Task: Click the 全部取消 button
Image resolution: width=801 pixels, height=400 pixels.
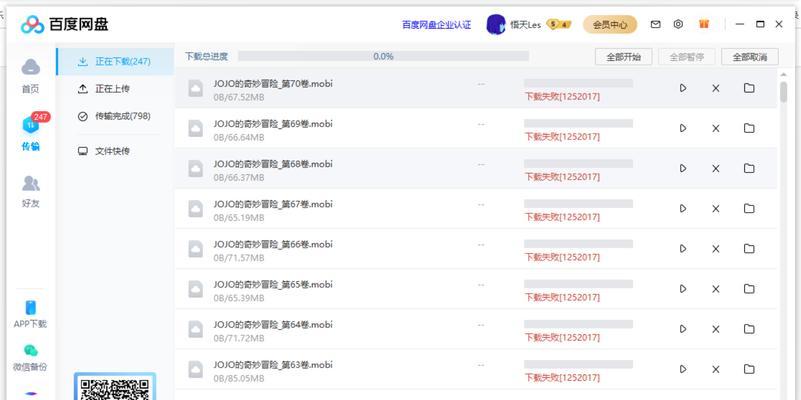Action: point(750,57)
